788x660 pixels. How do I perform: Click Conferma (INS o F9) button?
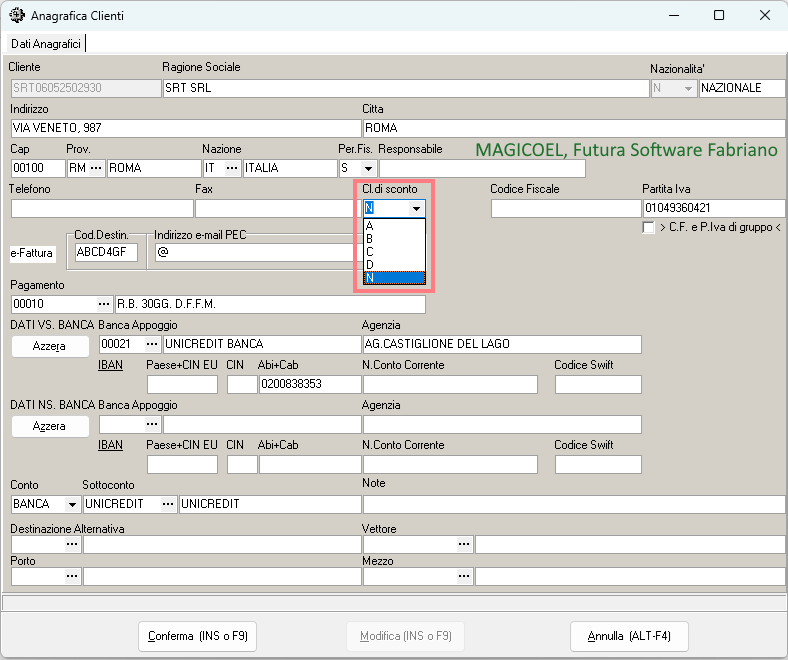click(198, 636)
